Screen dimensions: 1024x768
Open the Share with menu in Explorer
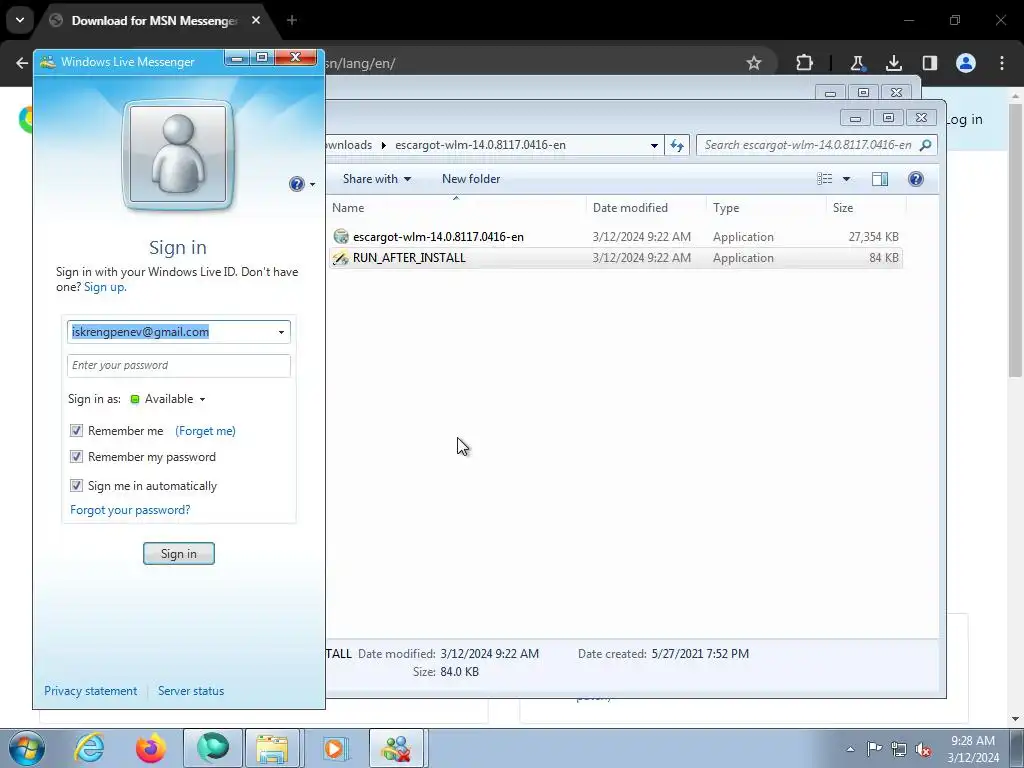pos(377,179)
